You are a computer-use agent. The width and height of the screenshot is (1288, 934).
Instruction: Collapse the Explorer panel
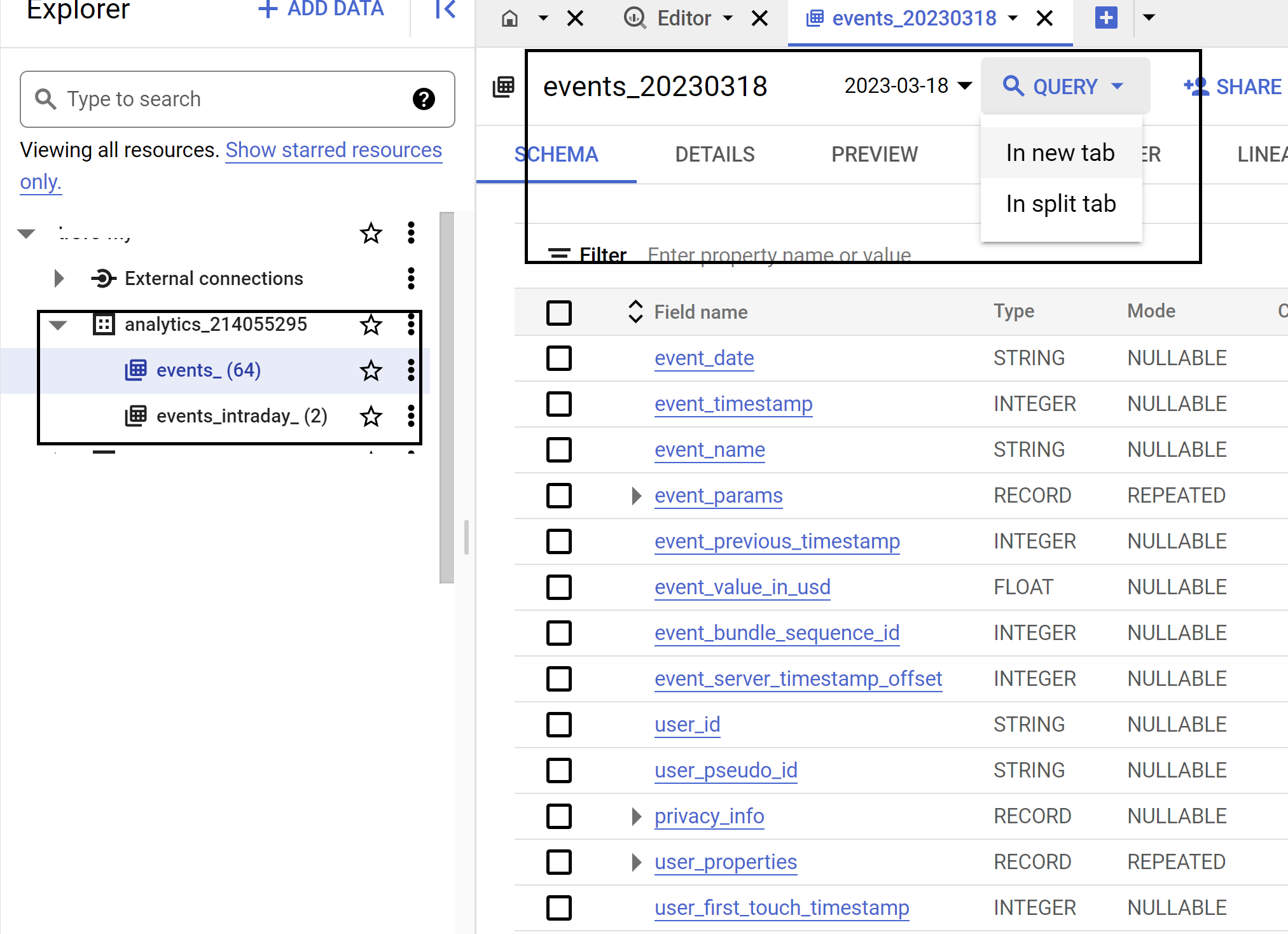445,10
